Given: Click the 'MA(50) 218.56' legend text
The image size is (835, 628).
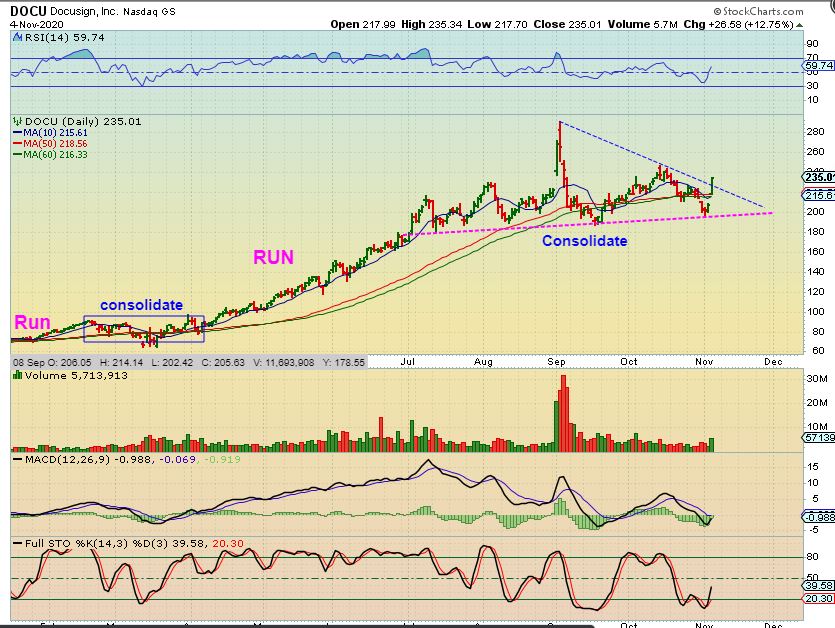Looking at the screenshot, I should (x=55, y=144).
